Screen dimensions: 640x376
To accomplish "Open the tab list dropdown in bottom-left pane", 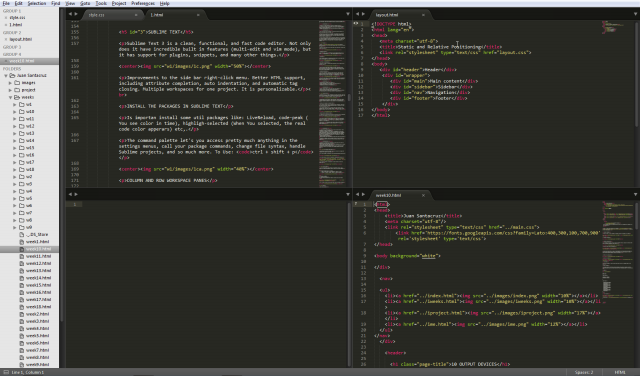I will (348, 194).
